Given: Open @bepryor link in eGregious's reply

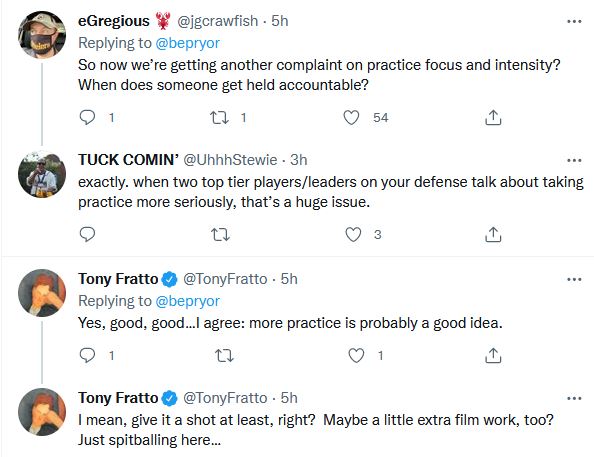Looking at the screenshot, I should click(188, 43).
